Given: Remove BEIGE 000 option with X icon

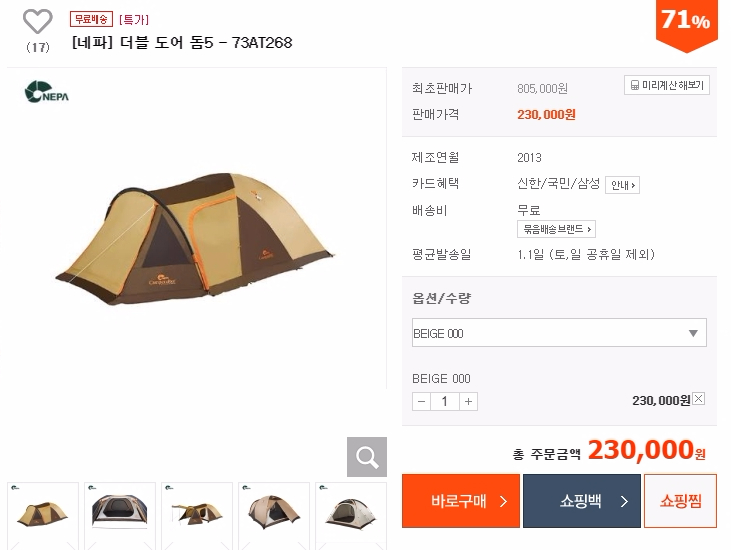Looking at the screenshot, I should (x=698, y=399).
